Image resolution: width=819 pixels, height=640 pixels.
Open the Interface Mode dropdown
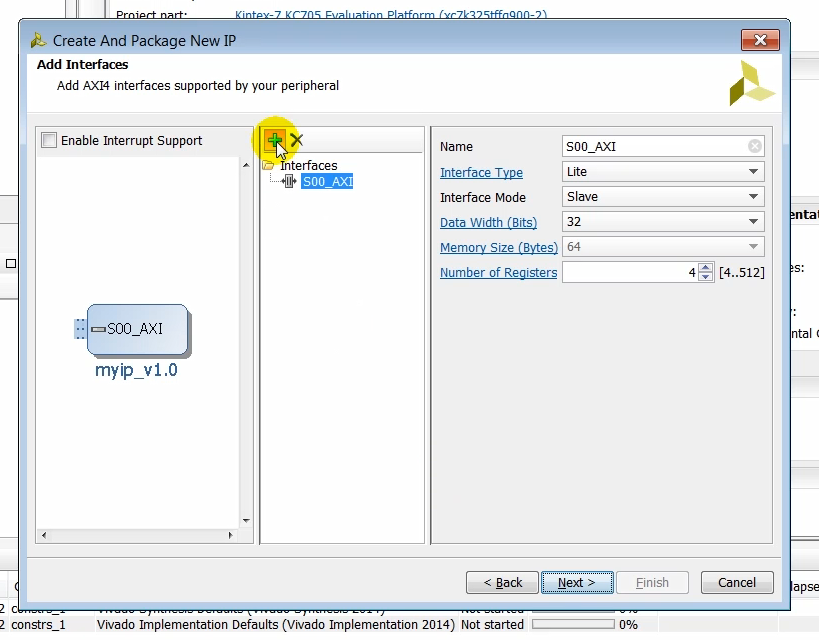coord(755,197)
